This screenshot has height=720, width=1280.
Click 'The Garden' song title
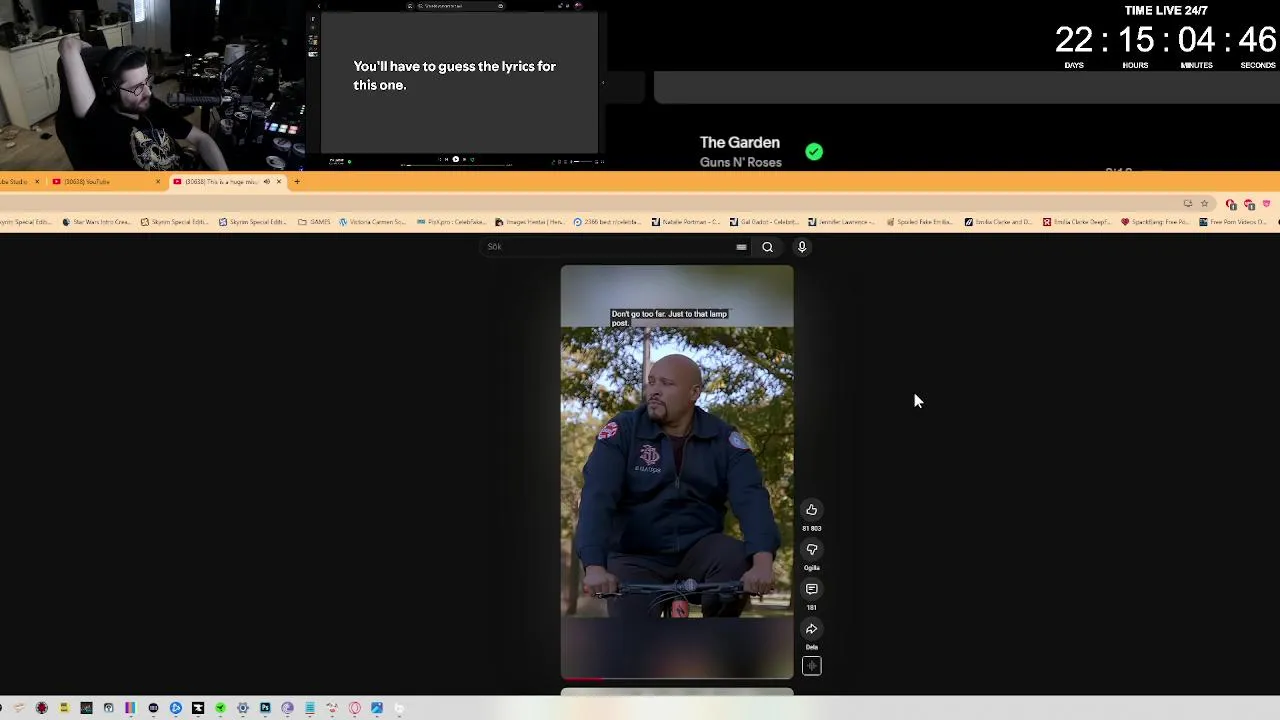tap(740, 142)
